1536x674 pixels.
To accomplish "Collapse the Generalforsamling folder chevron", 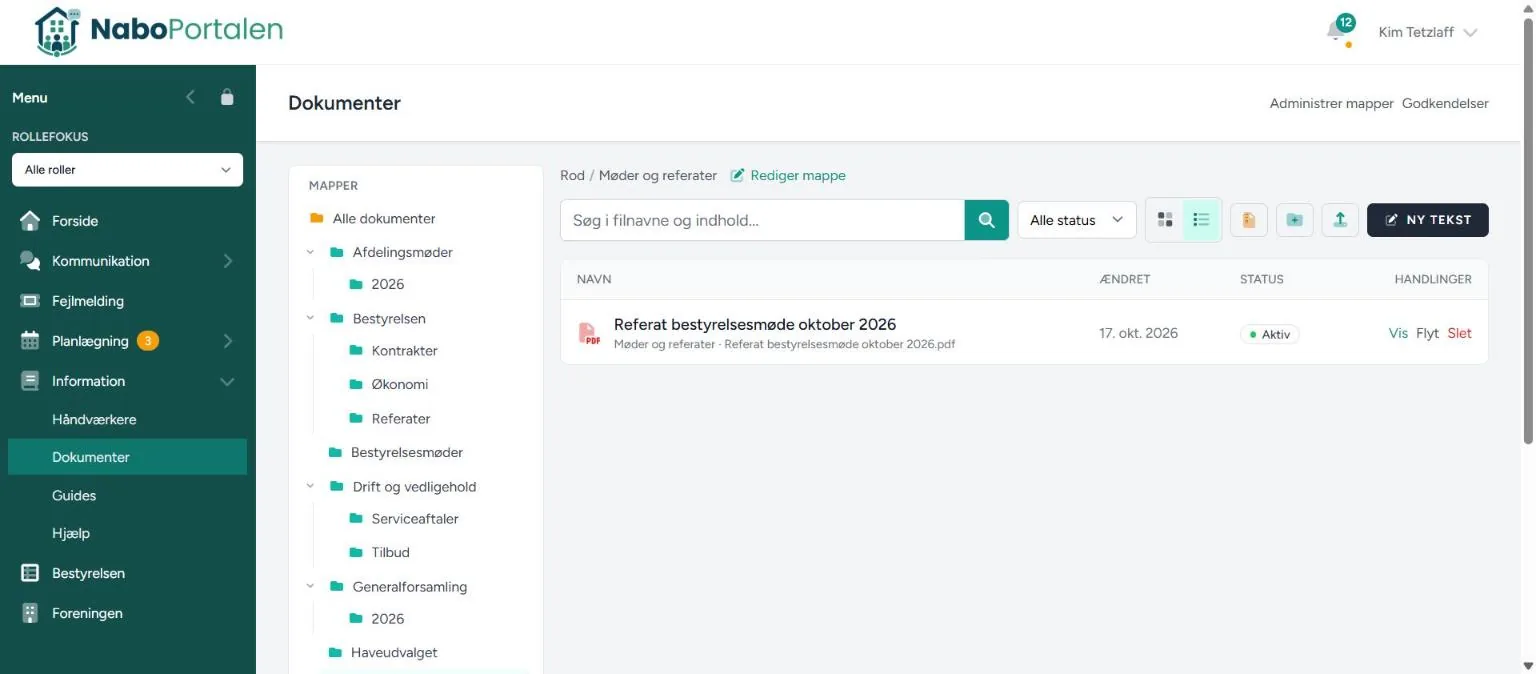I will pos(311,587).
